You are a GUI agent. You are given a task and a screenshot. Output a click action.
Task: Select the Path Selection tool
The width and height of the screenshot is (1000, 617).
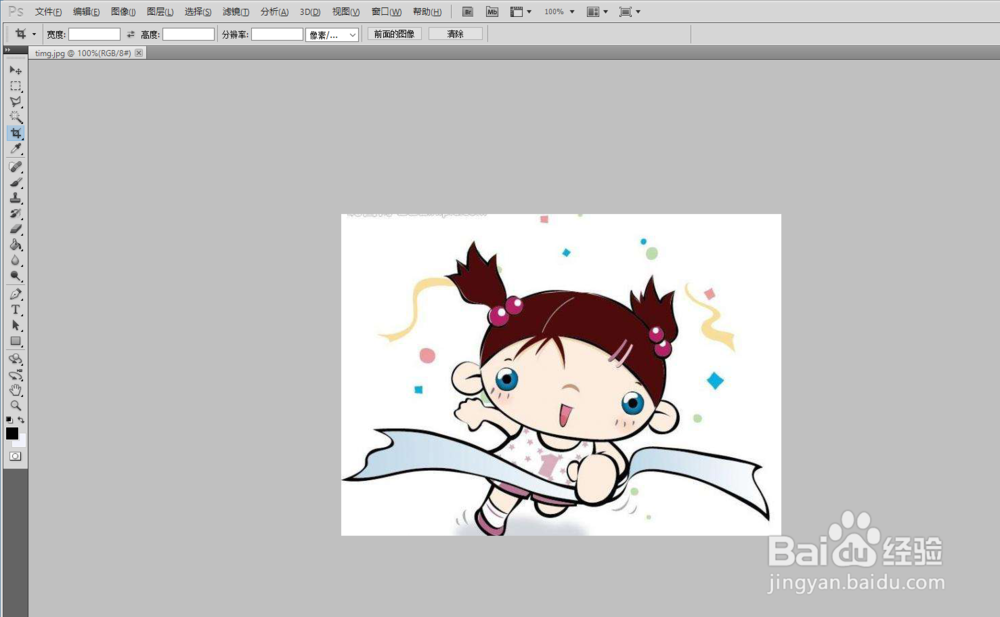(15, 325)
